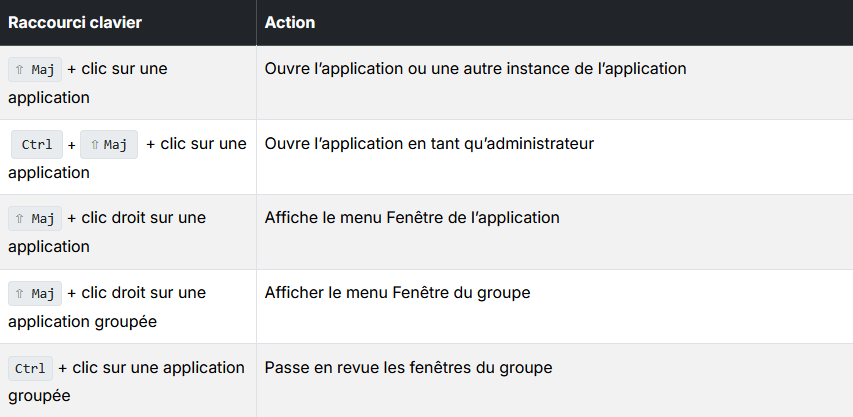Click the Ctrl key badge in the 'Ctrl + Maj' row
Screen dimensions: 853x417
click(36, 145)
